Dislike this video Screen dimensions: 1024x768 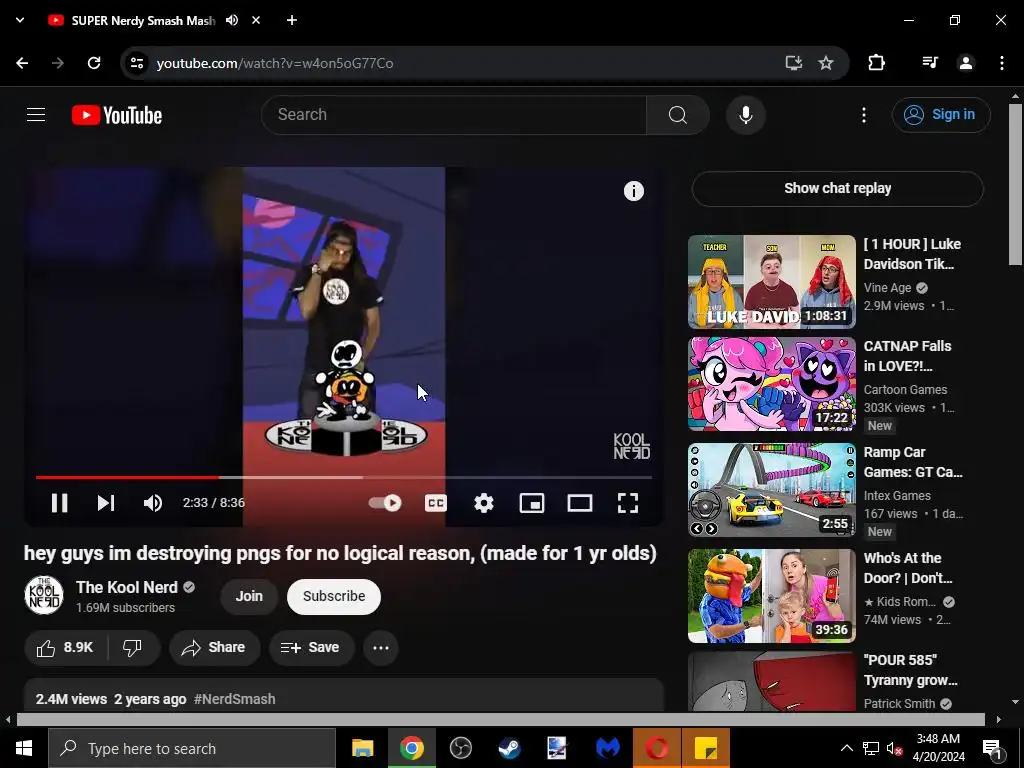tap(133, 648)
